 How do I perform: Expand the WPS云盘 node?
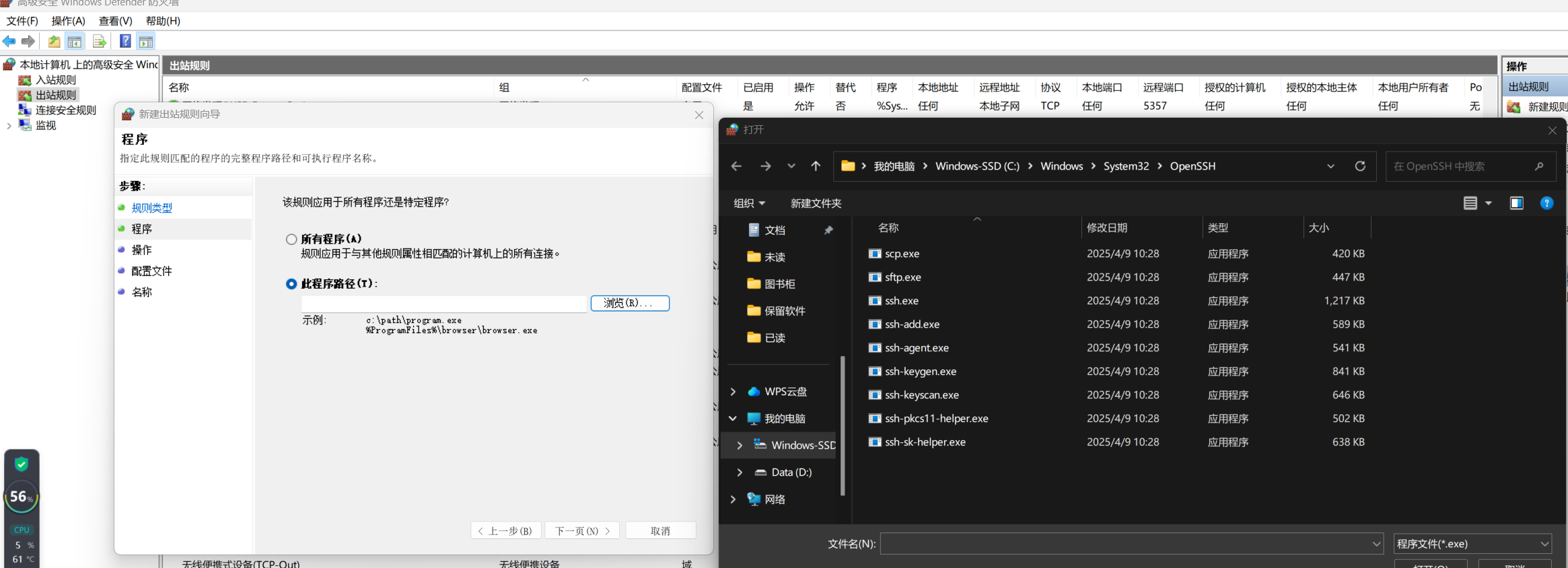click(733, 392)
